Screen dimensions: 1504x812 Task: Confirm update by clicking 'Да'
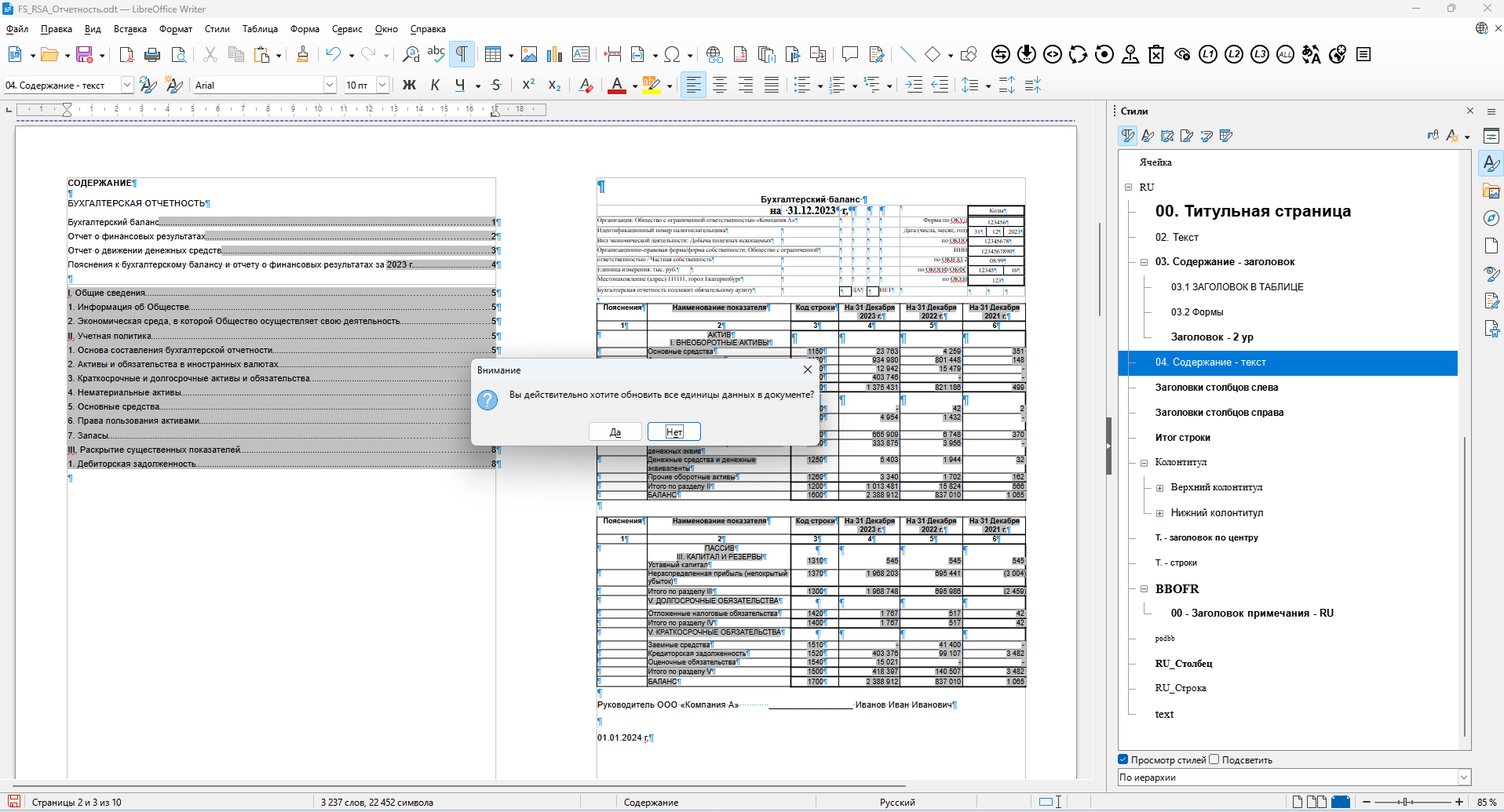tap(615, 432)
